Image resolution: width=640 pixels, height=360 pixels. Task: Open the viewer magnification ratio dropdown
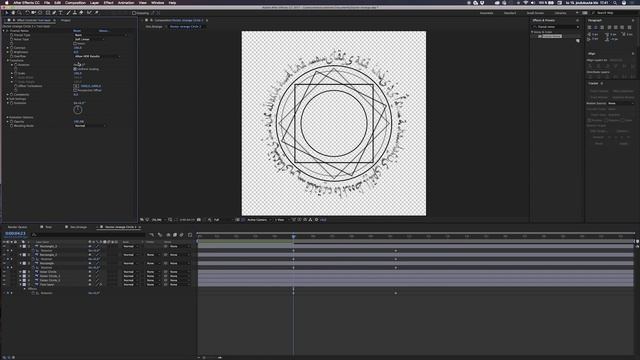158,220
